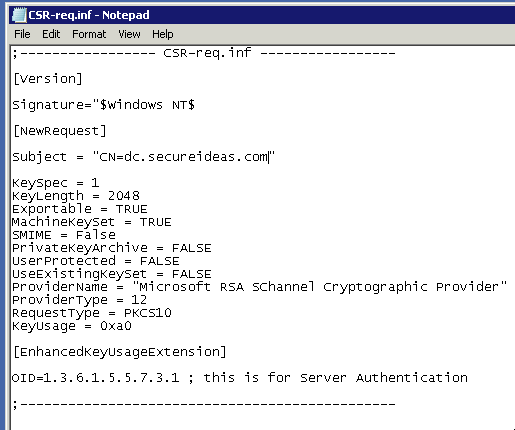Click the KeyLength value 2048
This screenshot has height=430, width=515.
[x=124, y=196]
